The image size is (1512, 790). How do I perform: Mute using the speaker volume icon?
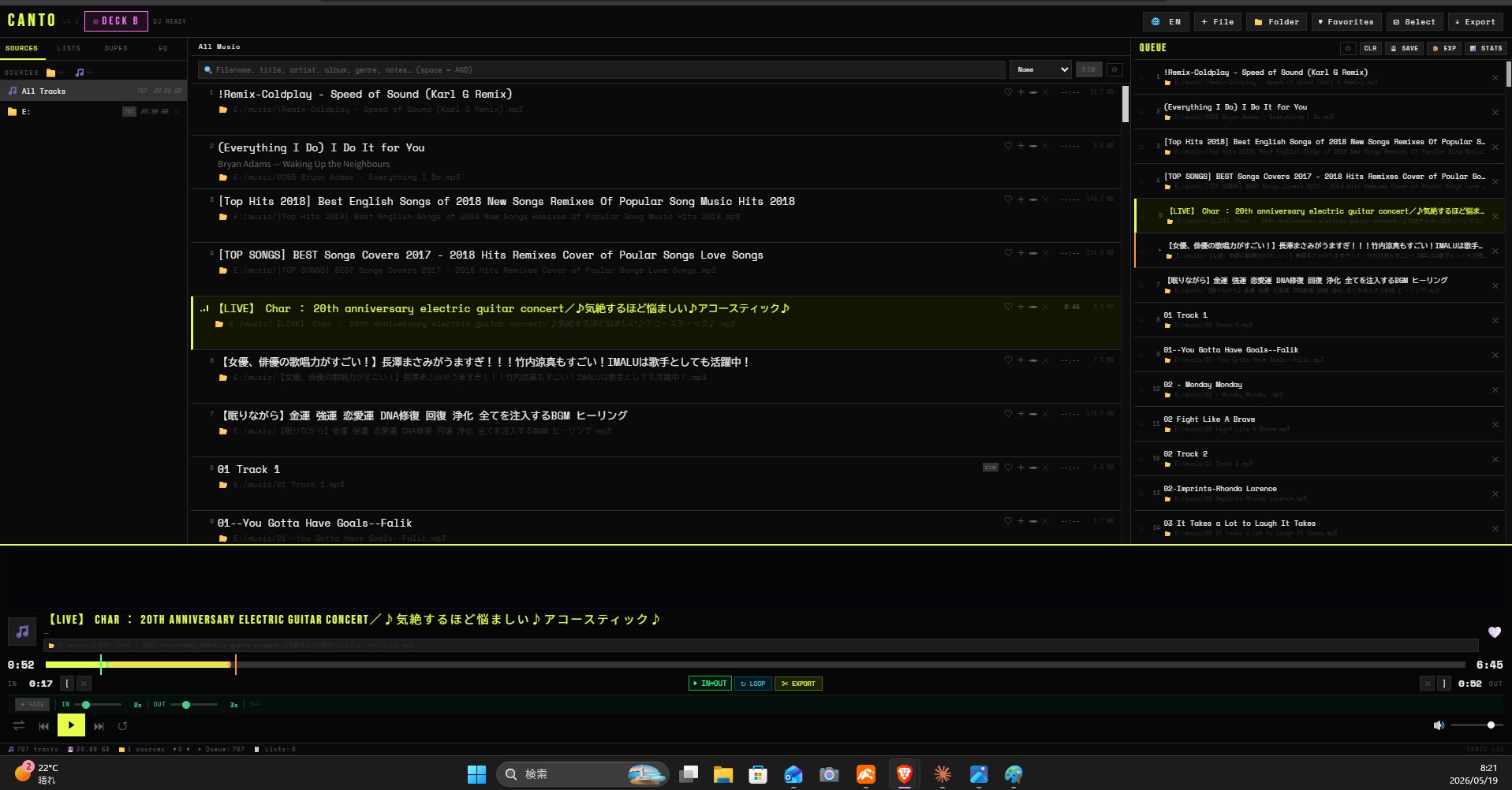[x=1439, y=725]
